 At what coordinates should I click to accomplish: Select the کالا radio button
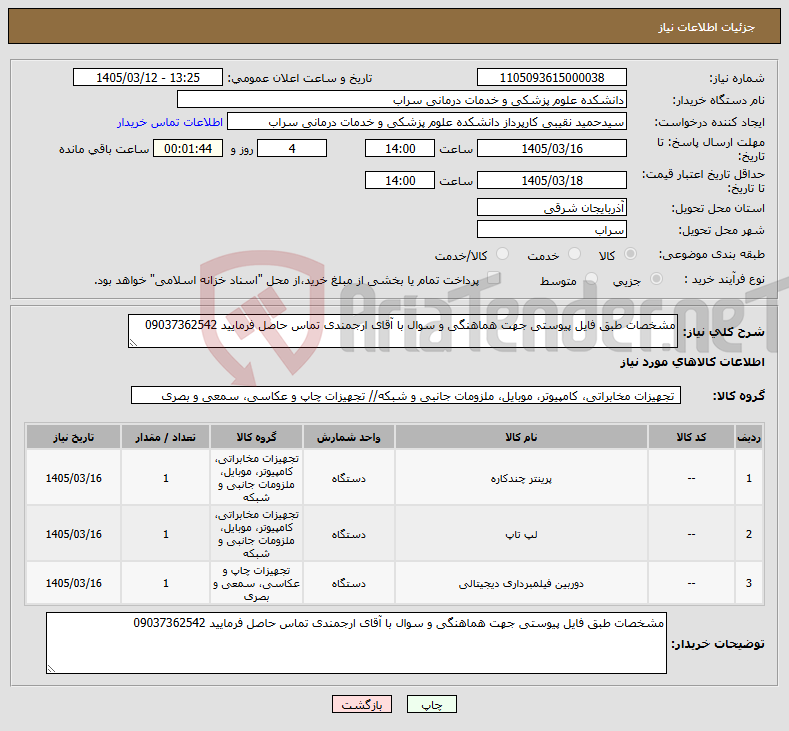[x=630, y=254]
